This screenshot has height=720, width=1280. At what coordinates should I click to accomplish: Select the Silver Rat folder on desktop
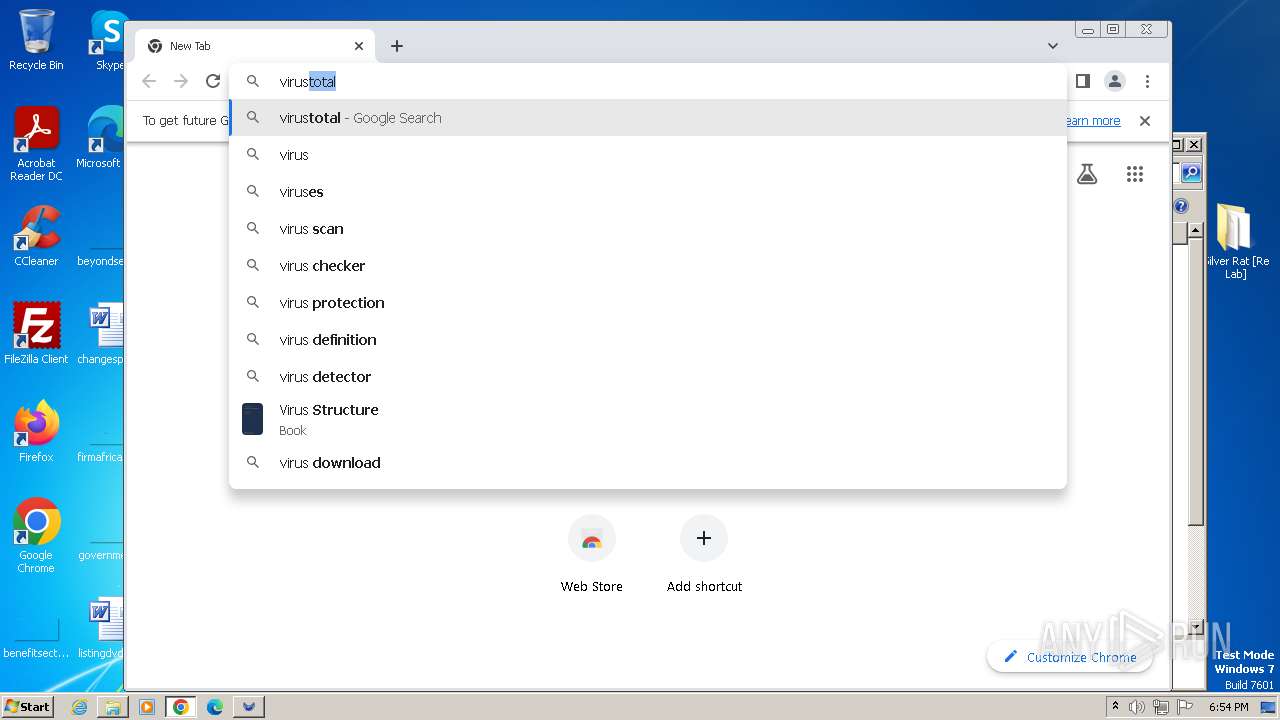[1236, 240]
